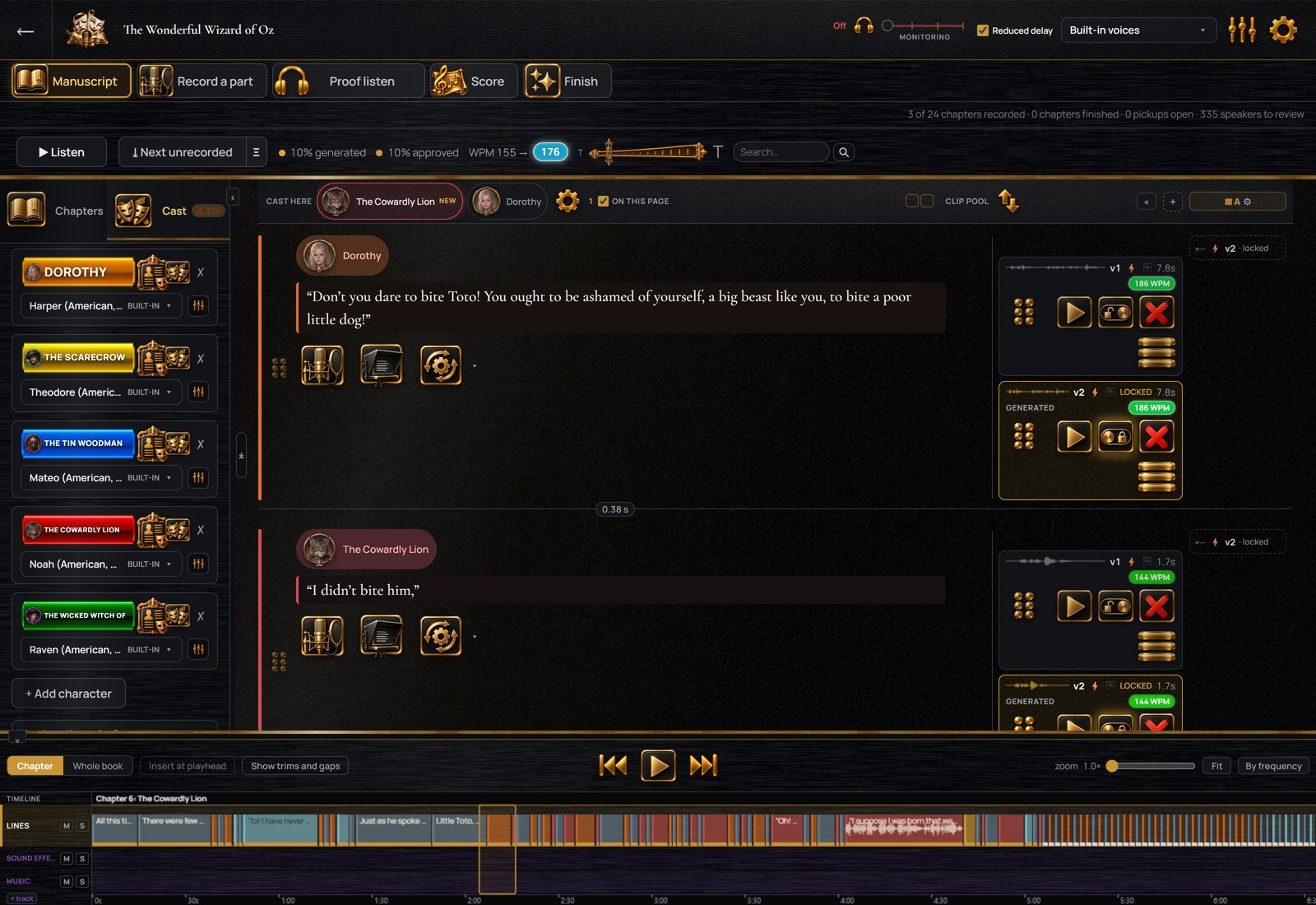Click the Listen button

click(x=62, y=152)
